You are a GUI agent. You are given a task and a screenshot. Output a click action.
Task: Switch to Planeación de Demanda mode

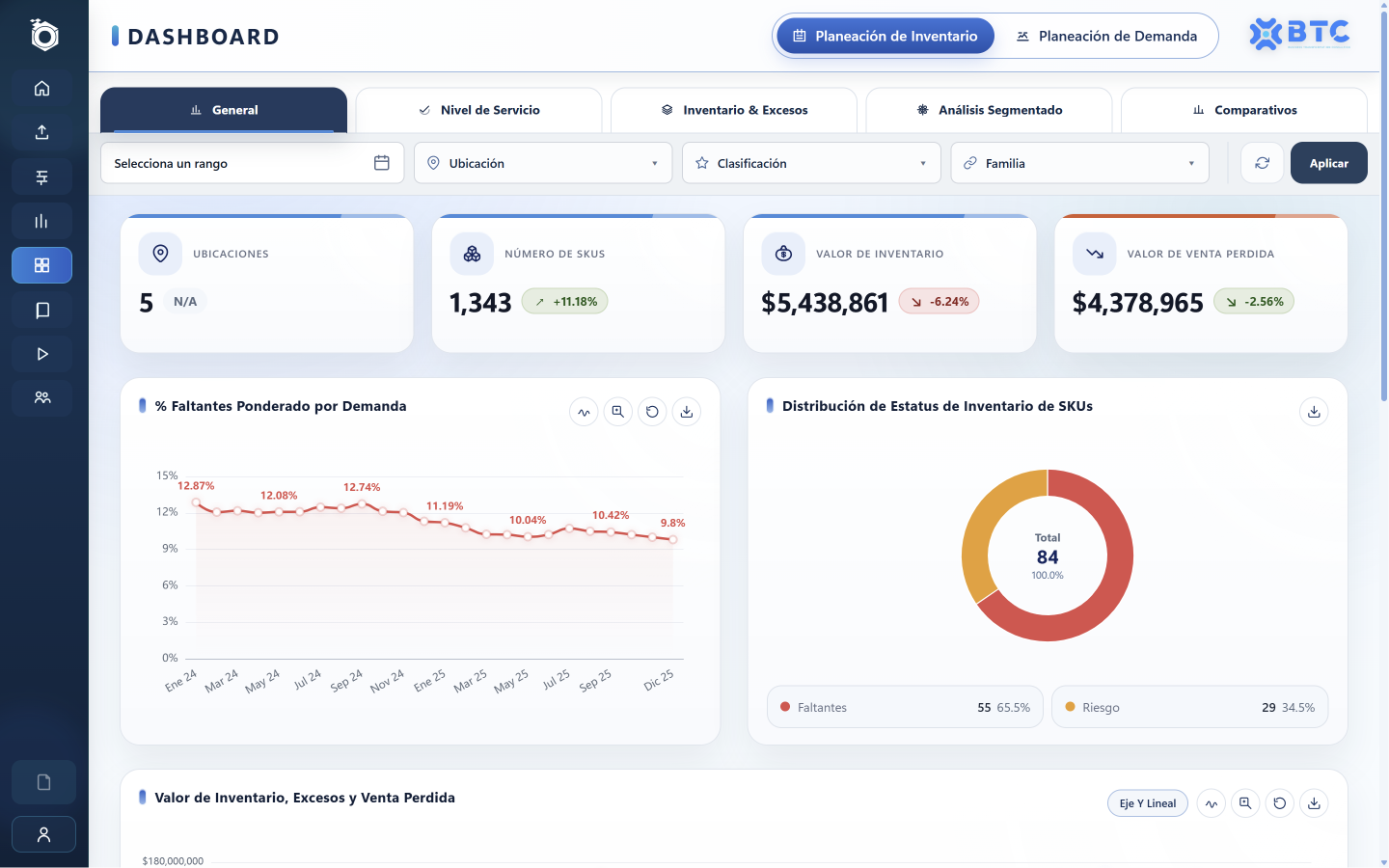click(1106, 36)
